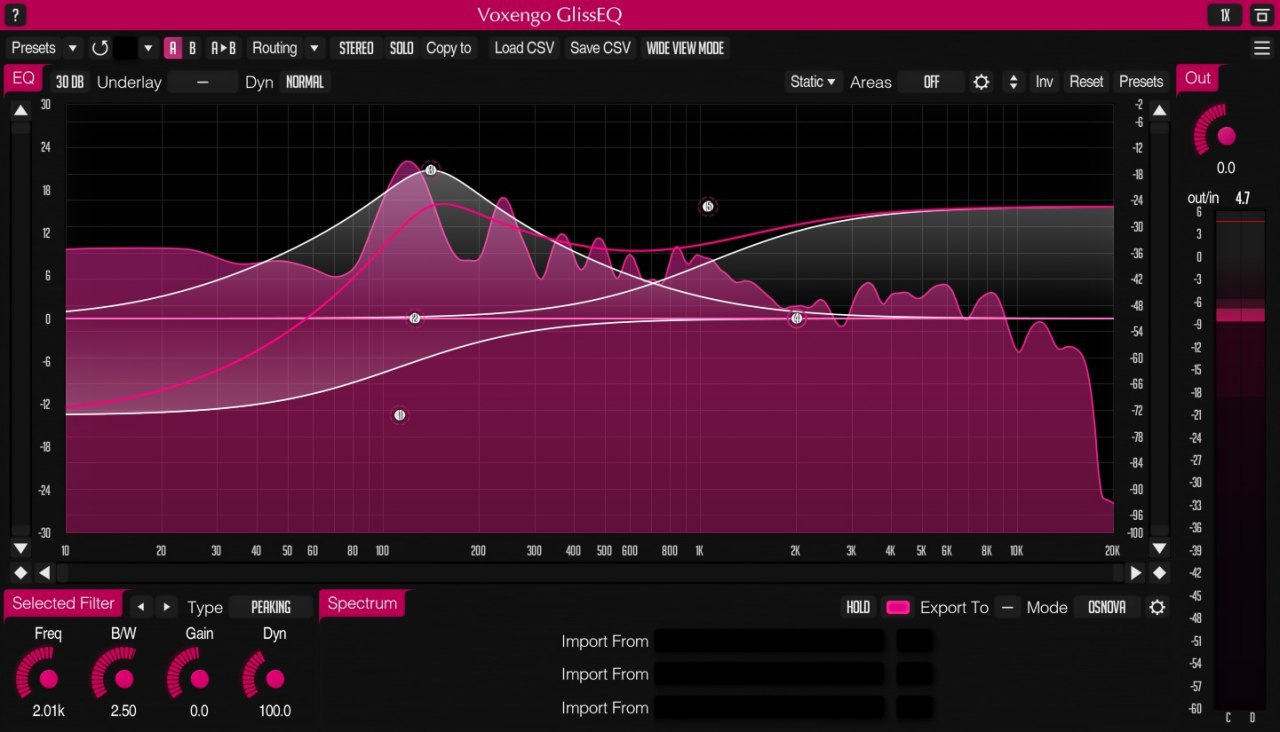This screenshot has height=732, width=1280.
Task: Open the Copy to menu
Action: pos(448,48)
